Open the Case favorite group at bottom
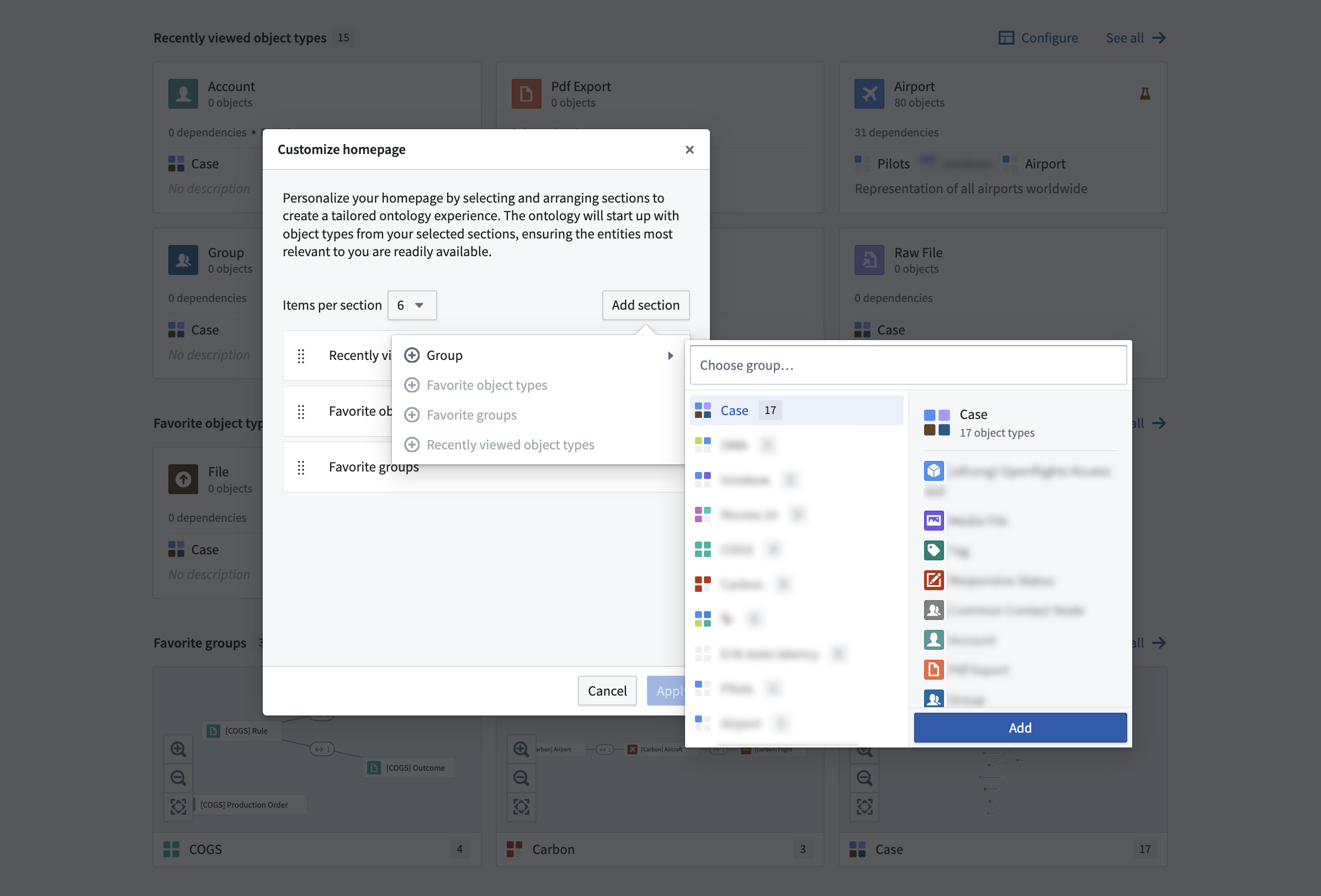This screenshot has width=1321, height=896. coord(889,850)
